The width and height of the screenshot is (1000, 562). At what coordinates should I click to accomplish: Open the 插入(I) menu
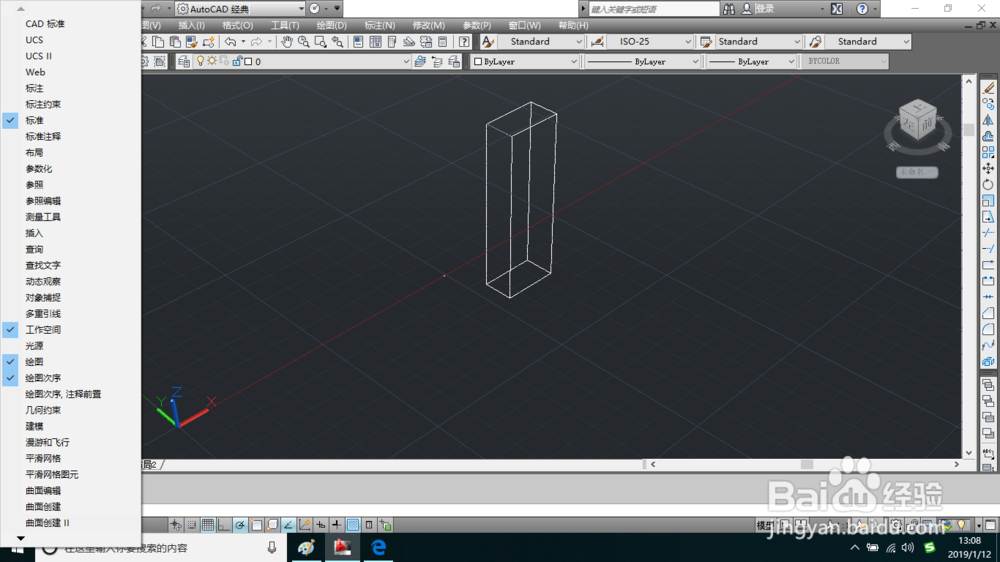[x=191, y=26]
